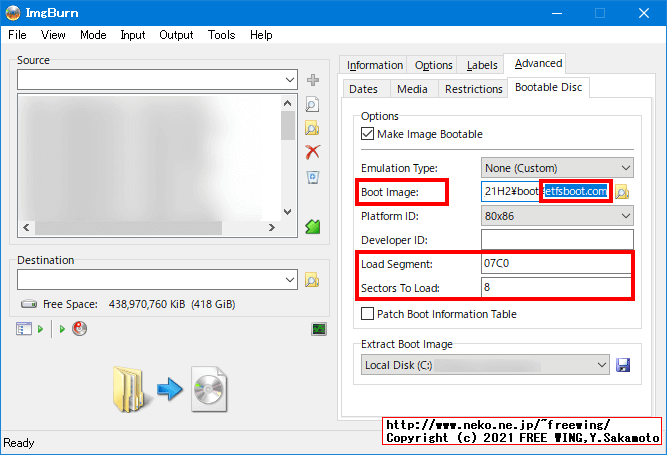Select the Advanced tab
The height and width of the screenshot is (455, 667).
[x=538, y=63]
